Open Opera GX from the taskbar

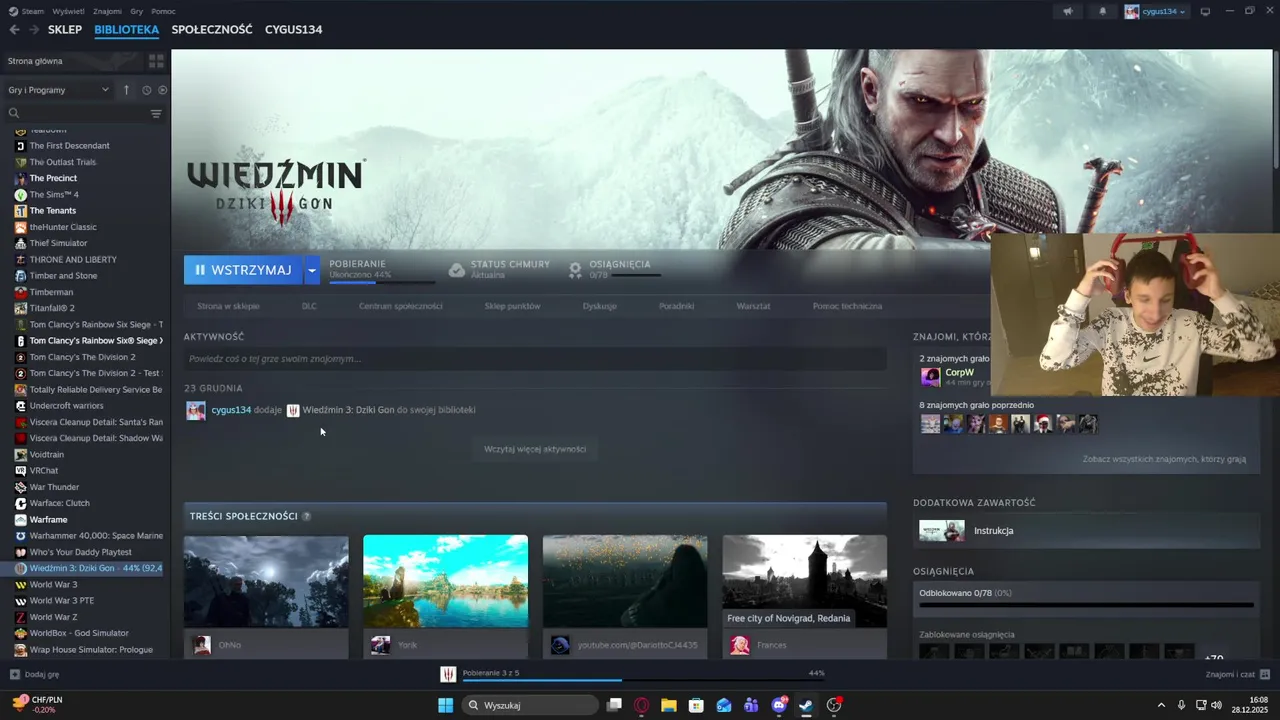tap(642, 705)
